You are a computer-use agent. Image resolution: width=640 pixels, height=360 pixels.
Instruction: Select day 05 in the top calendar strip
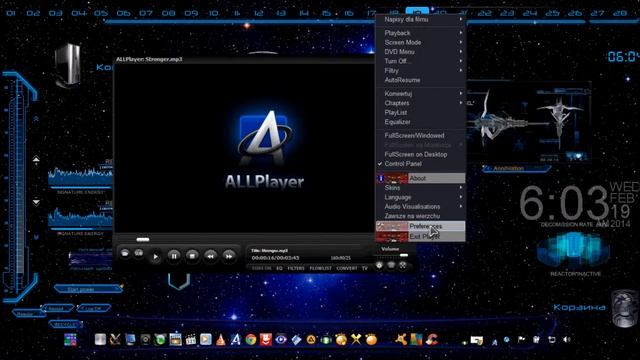pos(101,13)
